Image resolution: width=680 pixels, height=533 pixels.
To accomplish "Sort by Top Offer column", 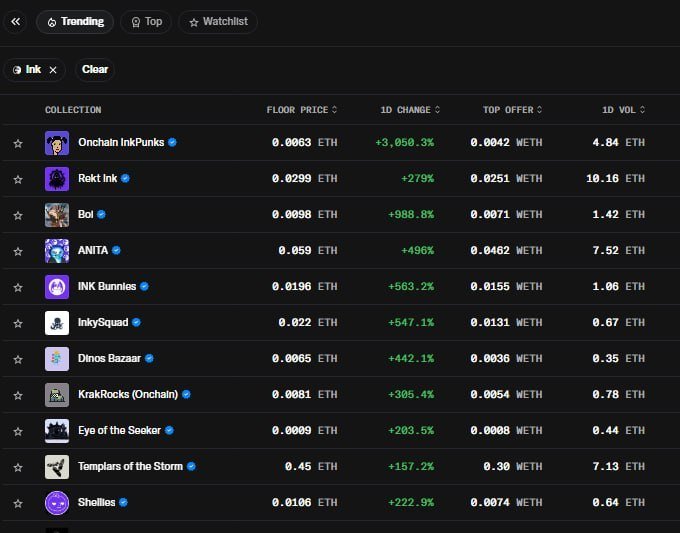I will pos(513,110).
